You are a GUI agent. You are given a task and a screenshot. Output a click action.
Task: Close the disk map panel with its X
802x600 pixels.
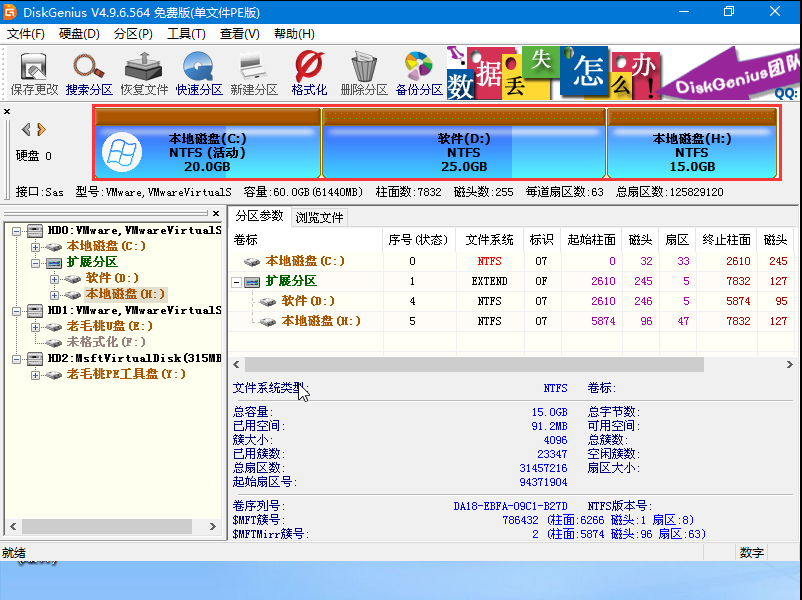coord(7,111)
